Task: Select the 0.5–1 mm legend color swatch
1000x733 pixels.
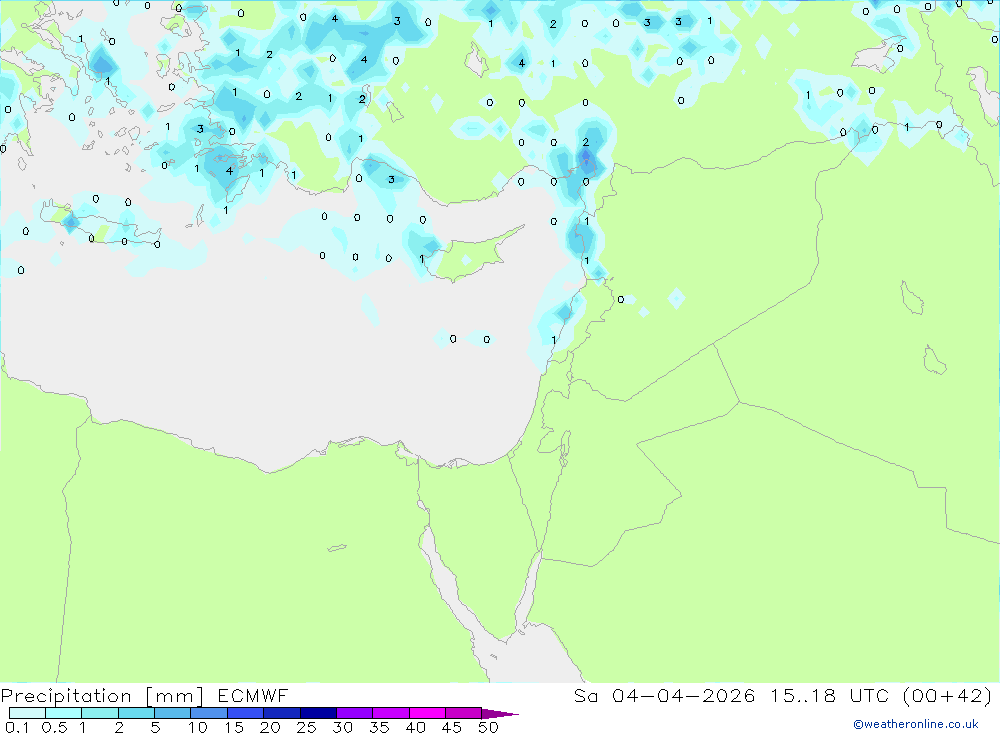Action: click(x=63, y=713)
